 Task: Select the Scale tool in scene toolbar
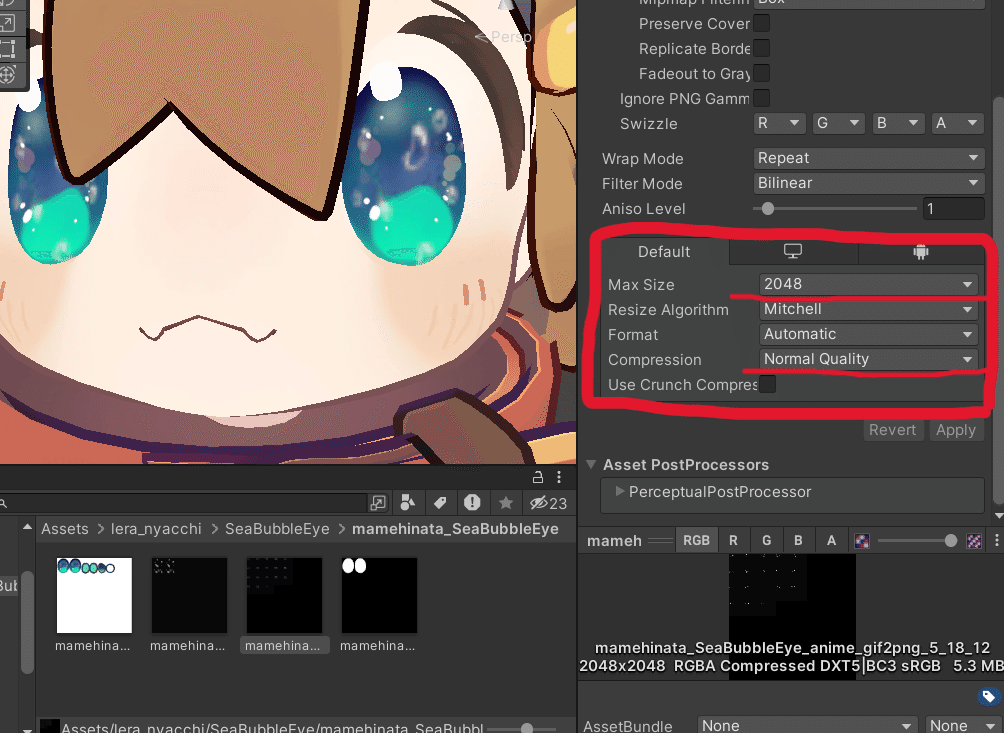tap(8, 24)
